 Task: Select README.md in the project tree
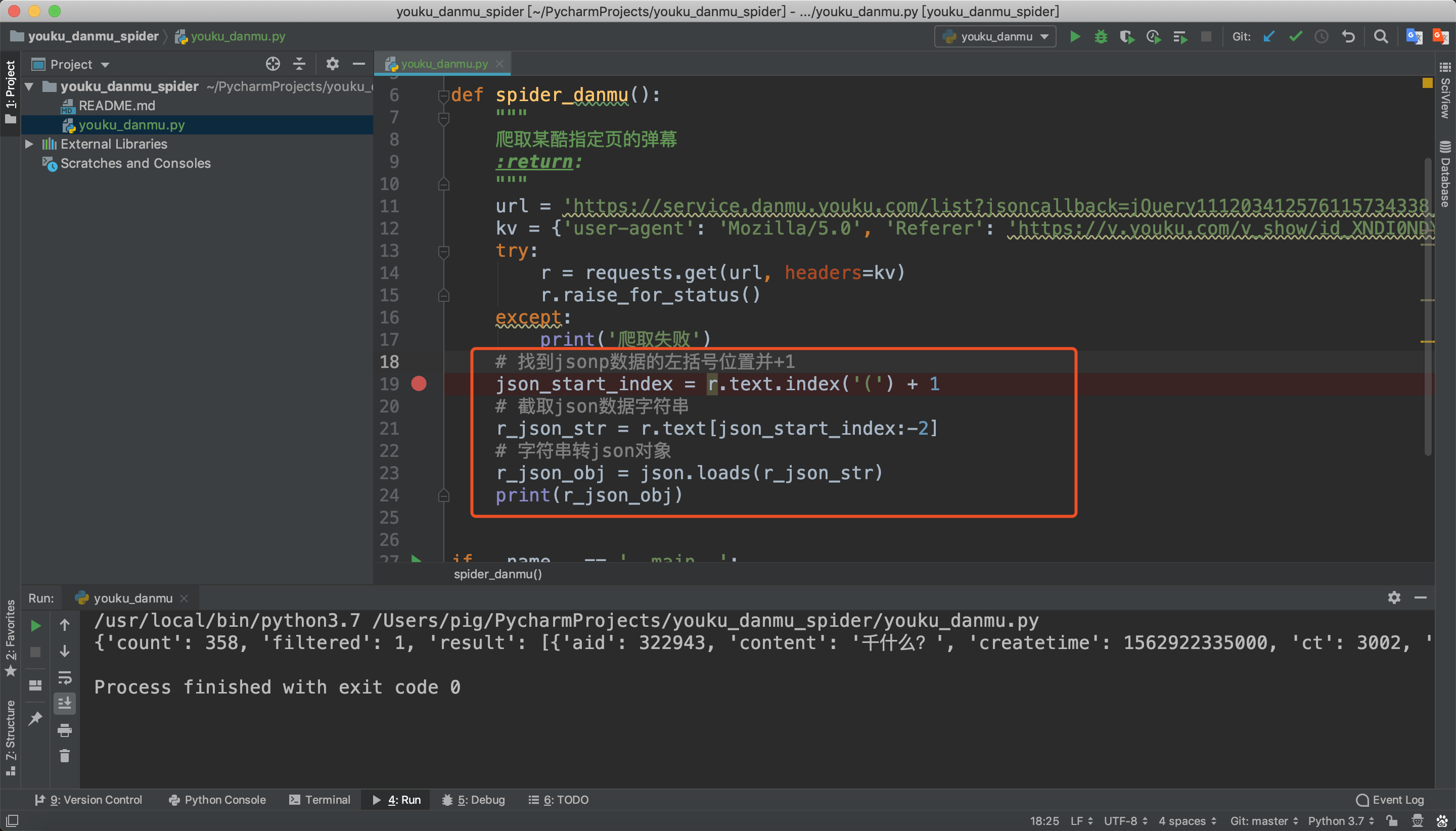[x=116, y=106]
